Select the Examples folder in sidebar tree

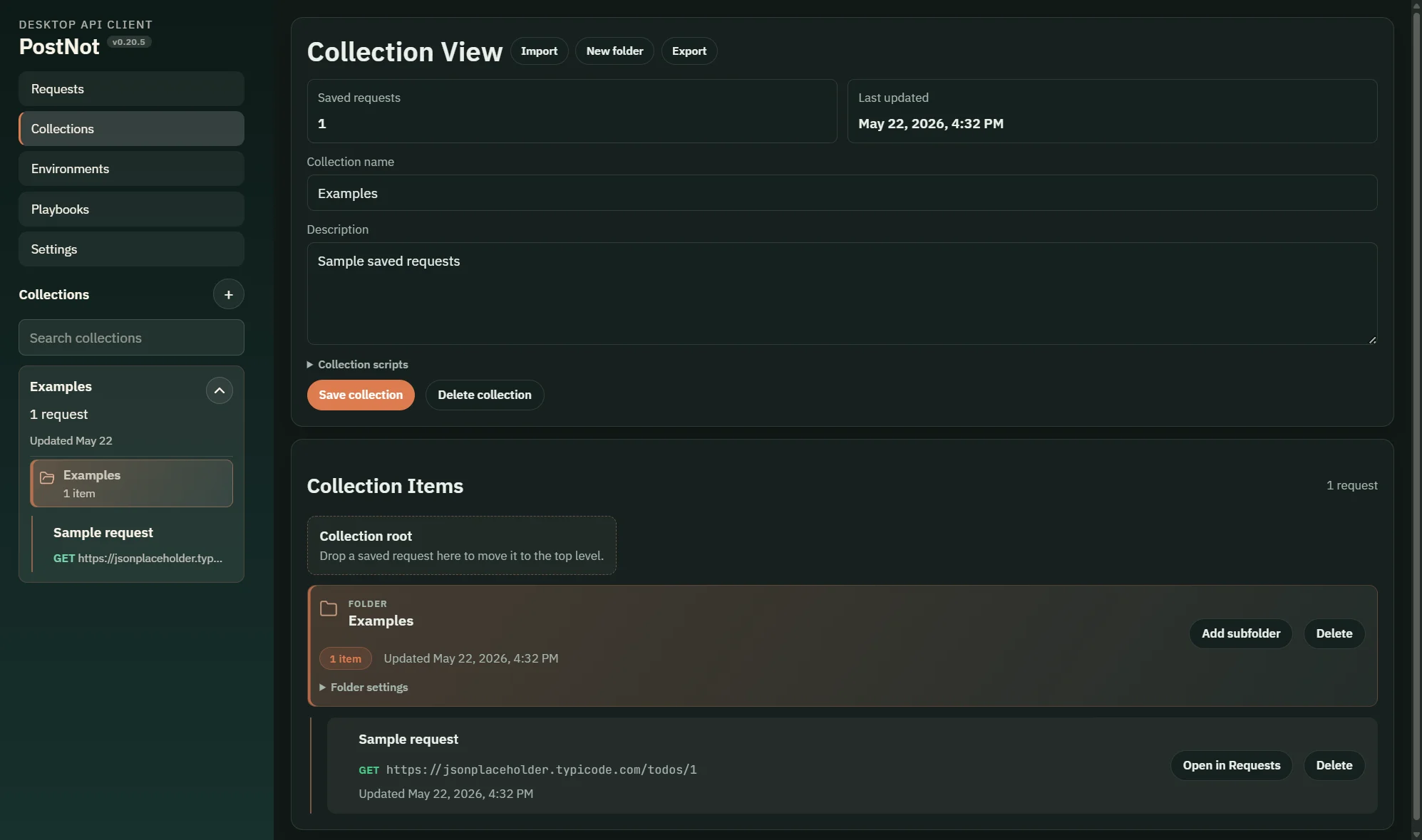pyautogui.click(x=132, y=484)
